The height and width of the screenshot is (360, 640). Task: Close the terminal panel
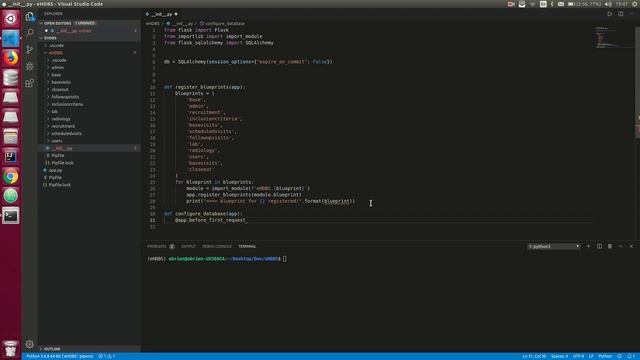[631, 246]
